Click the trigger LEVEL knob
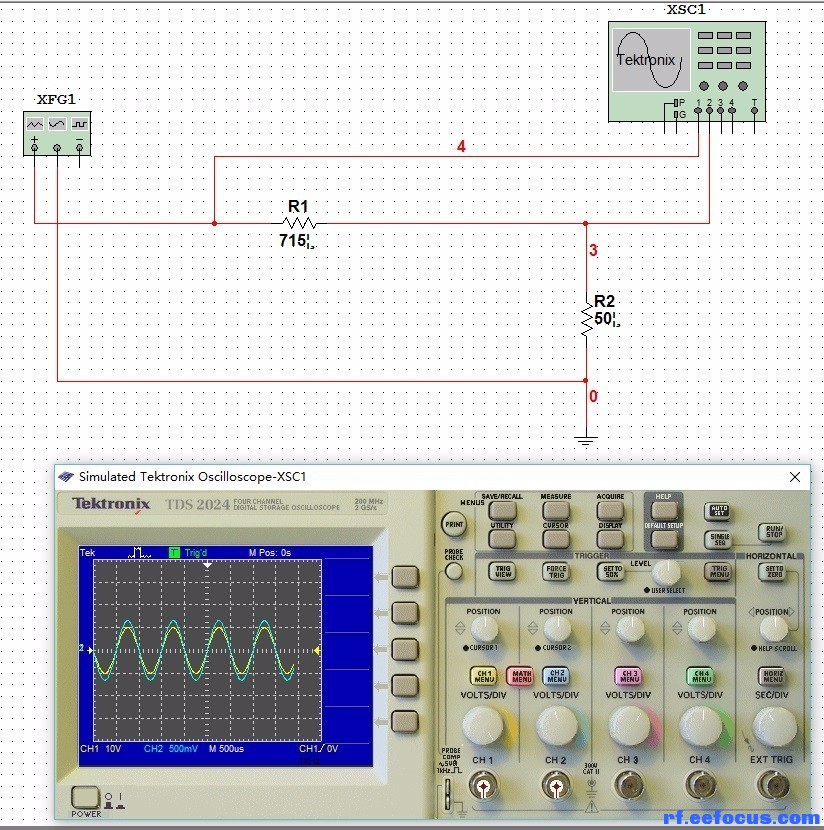This screenshot has height=830, width=824. (666, 573)
